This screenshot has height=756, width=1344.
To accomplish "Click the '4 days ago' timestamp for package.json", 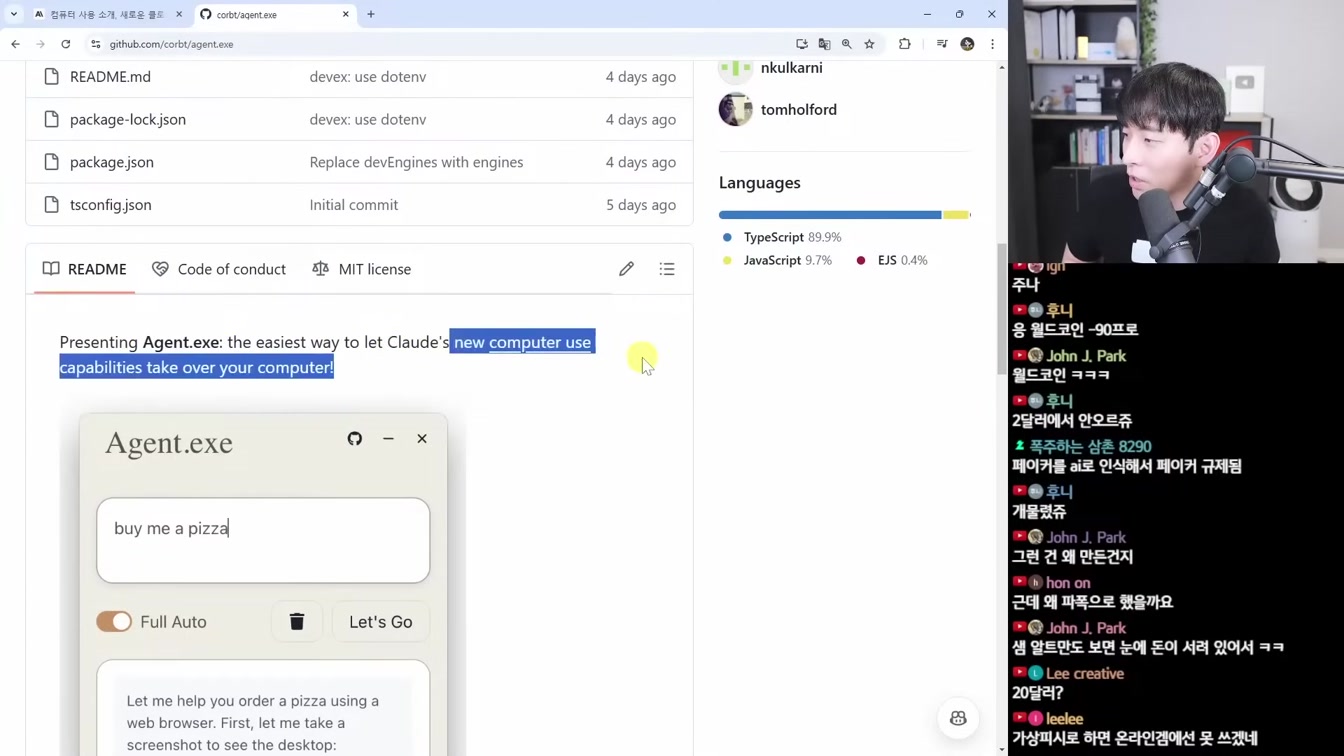I will pos(640,162).
